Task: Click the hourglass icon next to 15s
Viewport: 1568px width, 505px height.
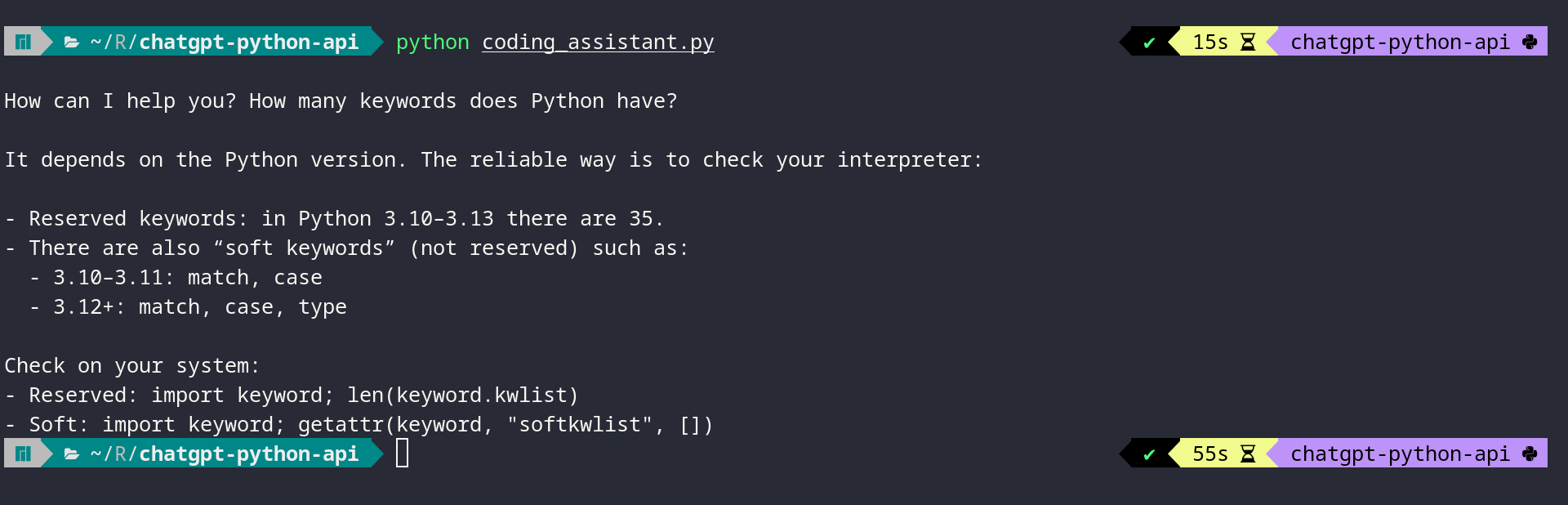Action: [1248, 42]
